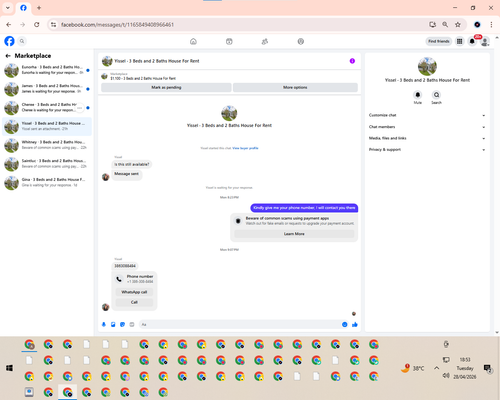
Task: Click the Learn More scam warning button
Action: coord(294,234)
